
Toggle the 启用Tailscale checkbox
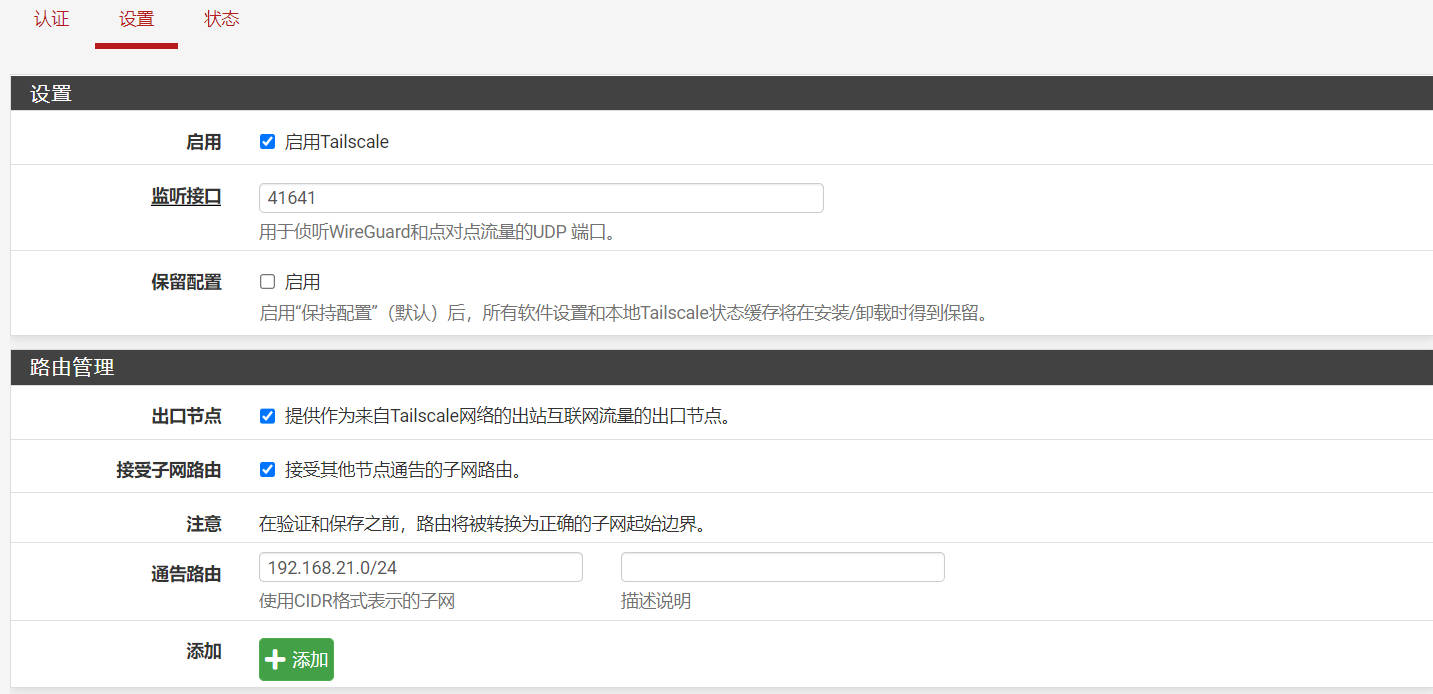(x=267, y=142)
